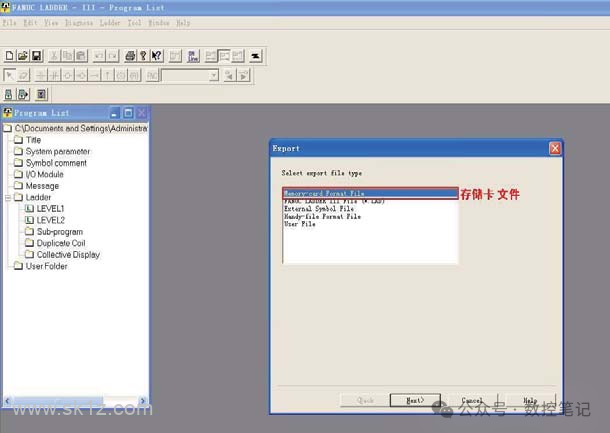Click the normally closed contact icon
This screenshot has height=433, width=610.
54,75
